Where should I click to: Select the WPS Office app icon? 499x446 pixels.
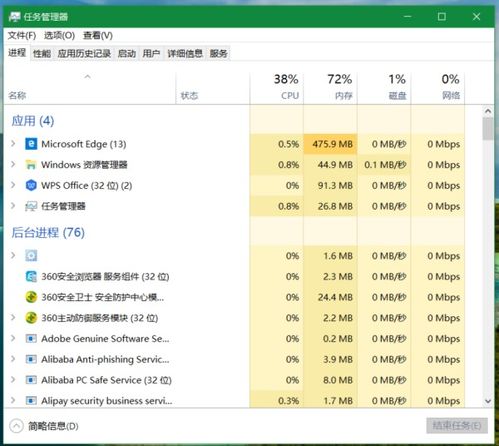(31, 185)
